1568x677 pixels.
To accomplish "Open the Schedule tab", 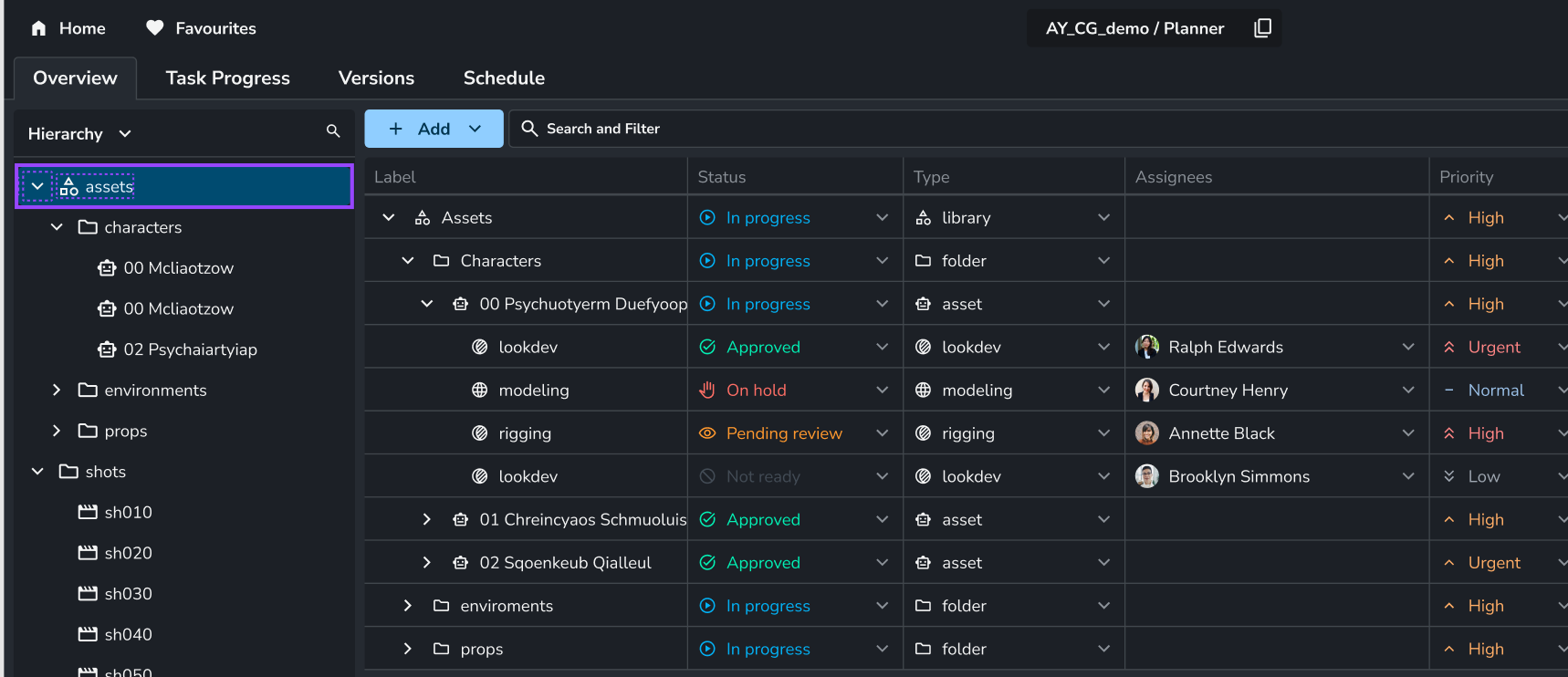I will (504, 78).
